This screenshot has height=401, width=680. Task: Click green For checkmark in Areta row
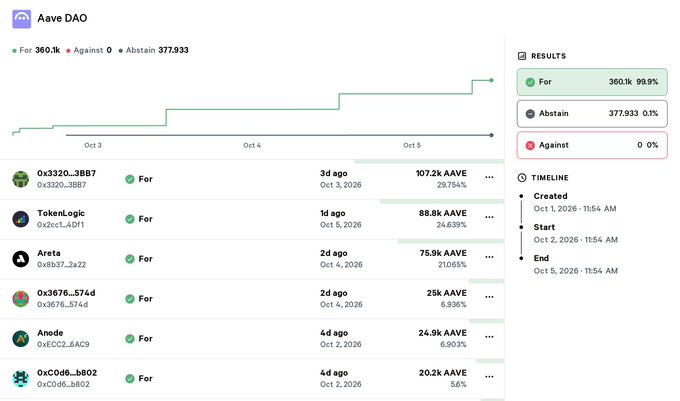pyautogui.click(x=130, y=259)
